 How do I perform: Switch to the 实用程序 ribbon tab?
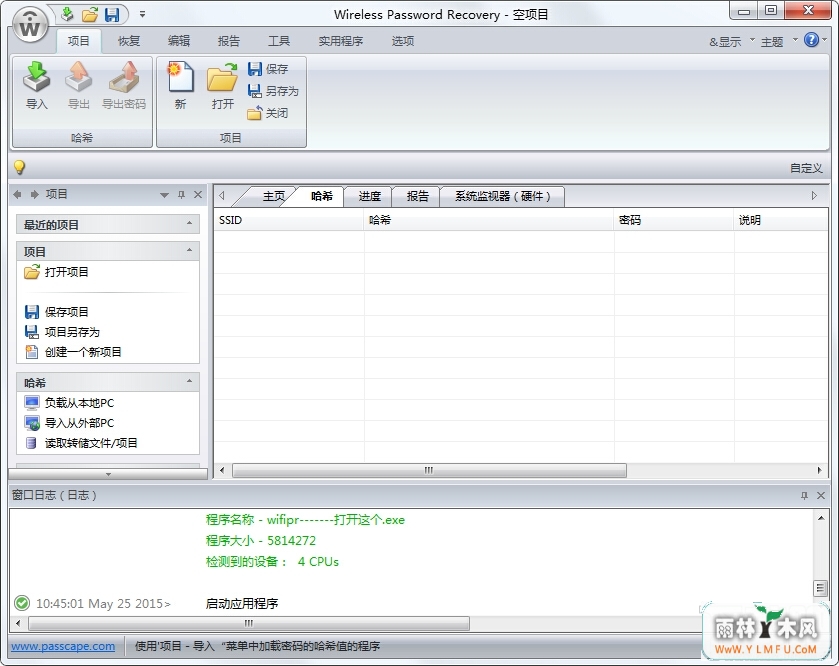(x=341, y=41)
